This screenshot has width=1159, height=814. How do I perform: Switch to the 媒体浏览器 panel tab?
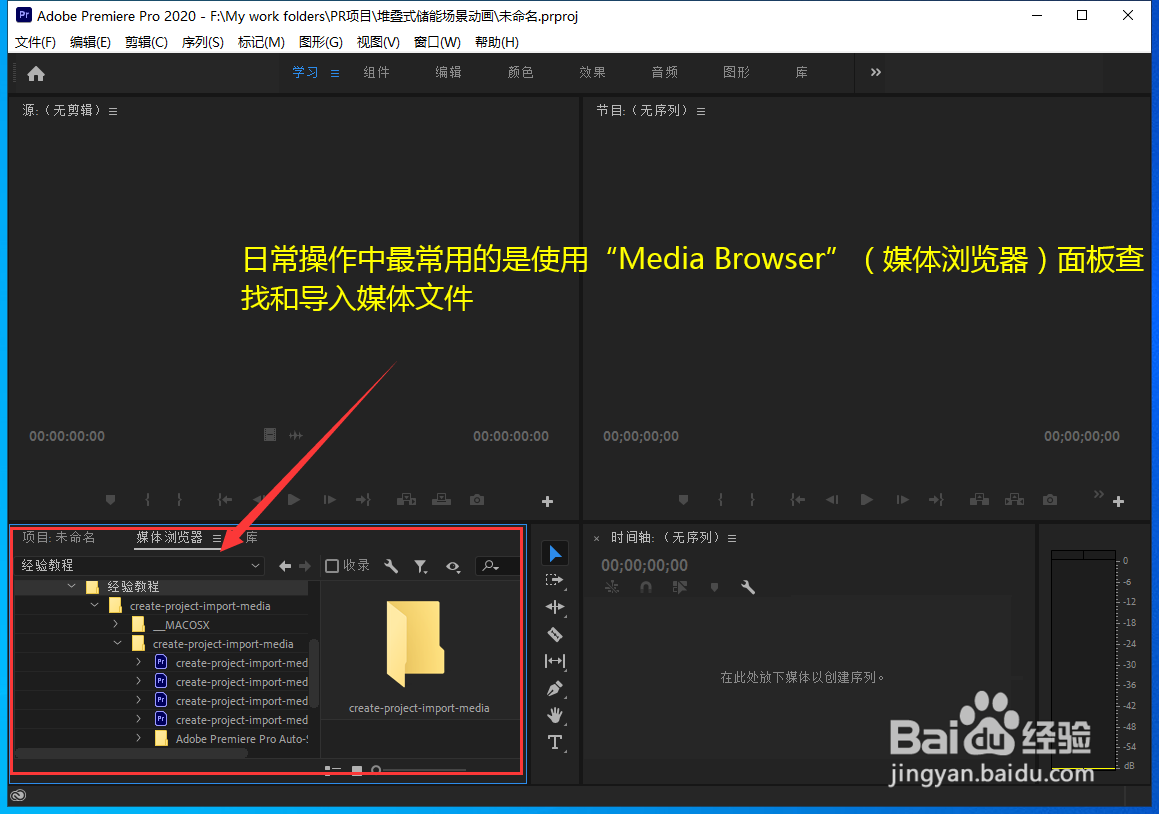171,537
